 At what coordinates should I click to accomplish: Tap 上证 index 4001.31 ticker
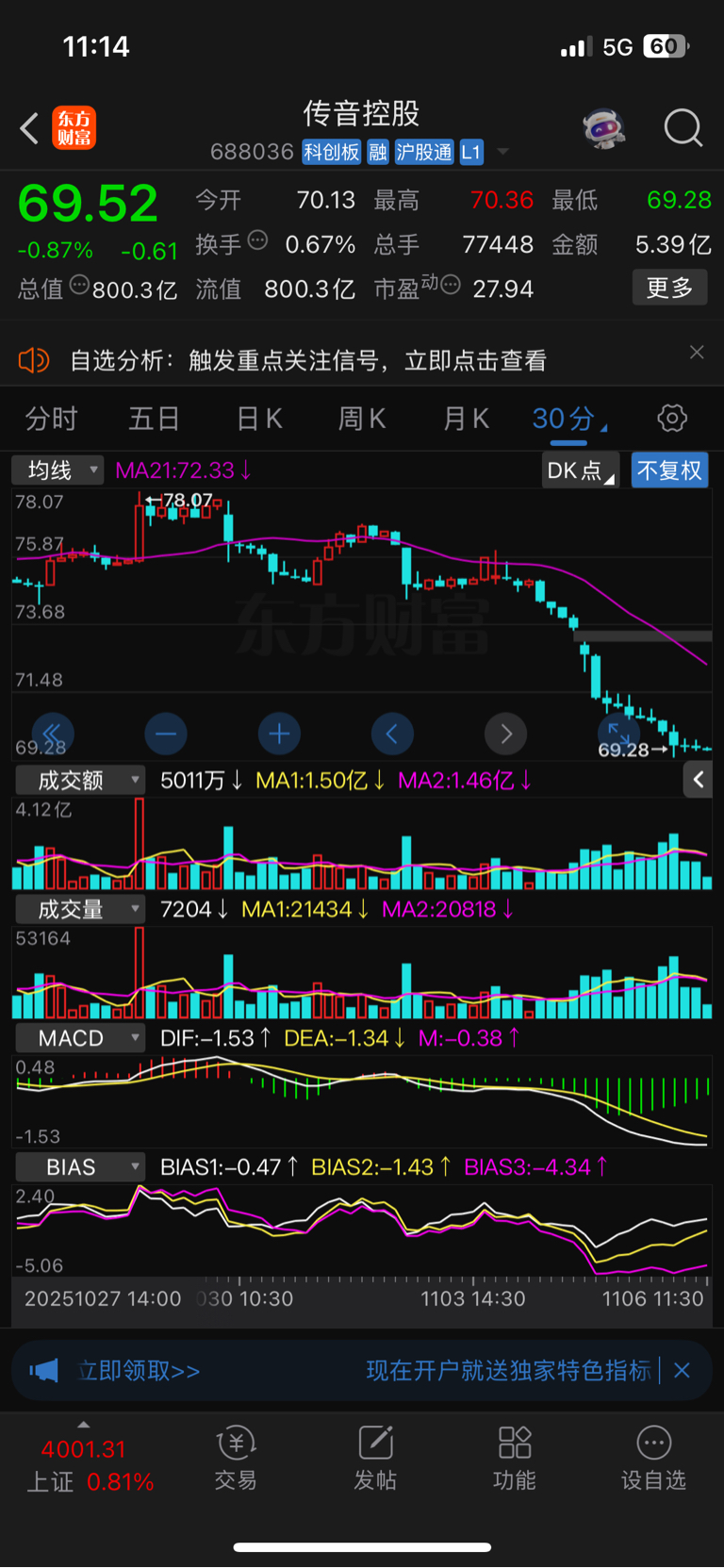(89, 1464)
